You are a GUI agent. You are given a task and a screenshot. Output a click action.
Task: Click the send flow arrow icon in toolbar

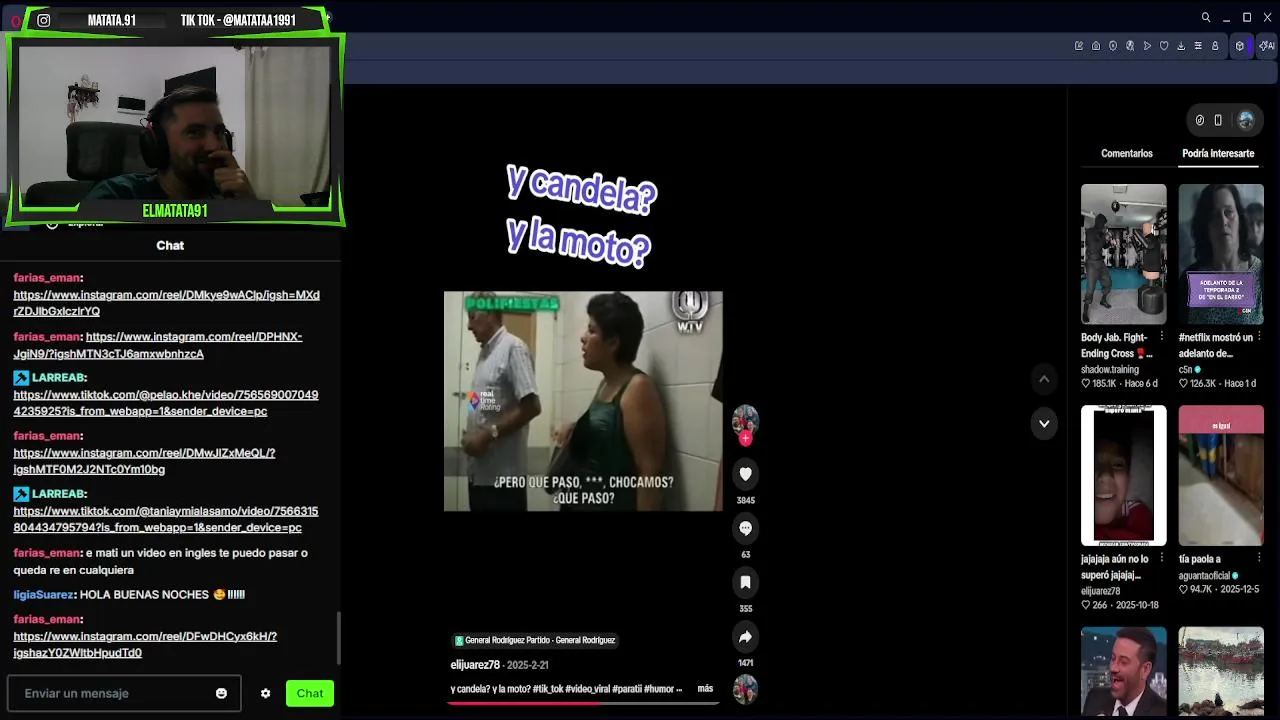[x=1147, y=46]
